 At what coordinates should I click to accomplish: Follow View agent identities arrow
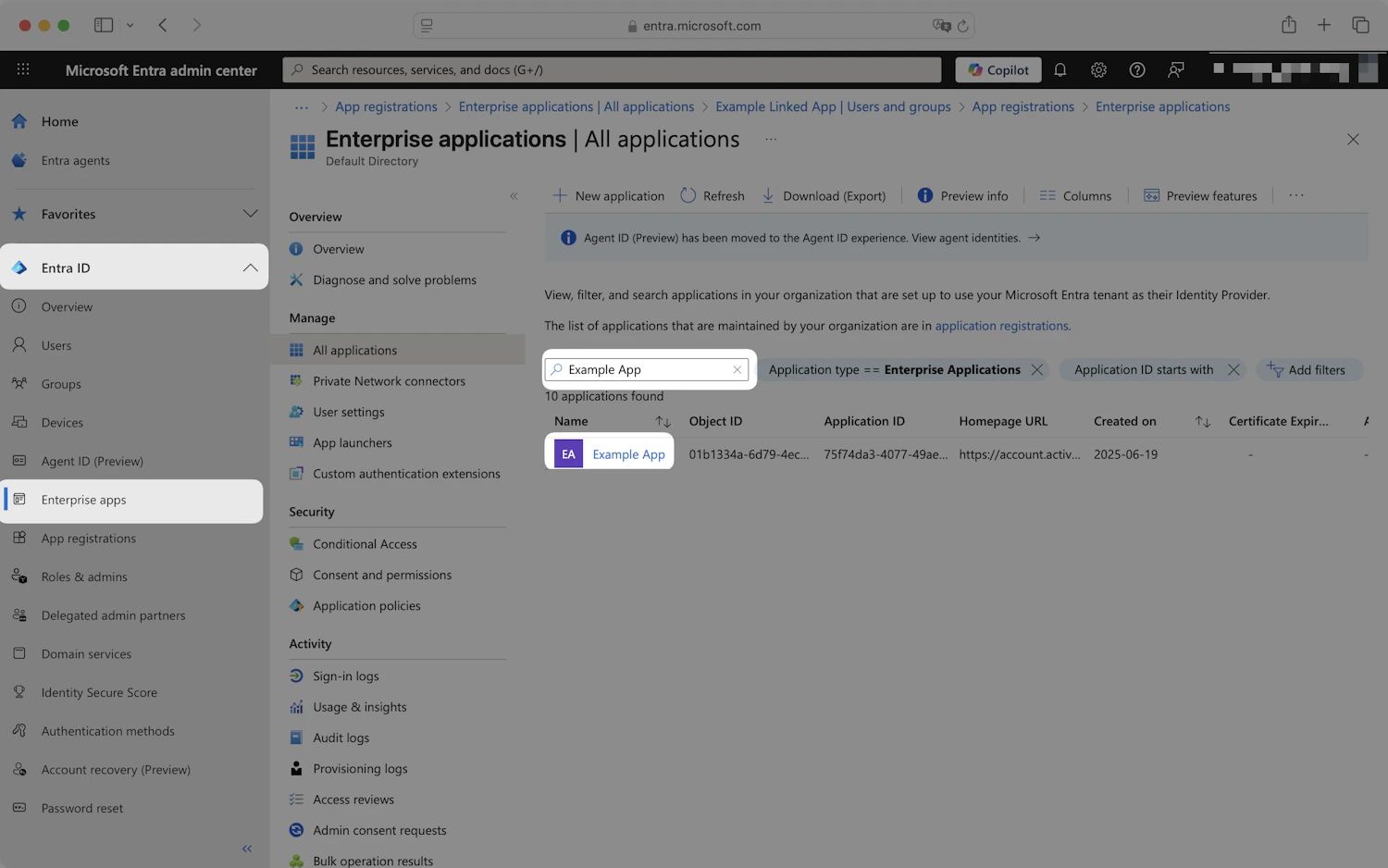click(1035, 238)
